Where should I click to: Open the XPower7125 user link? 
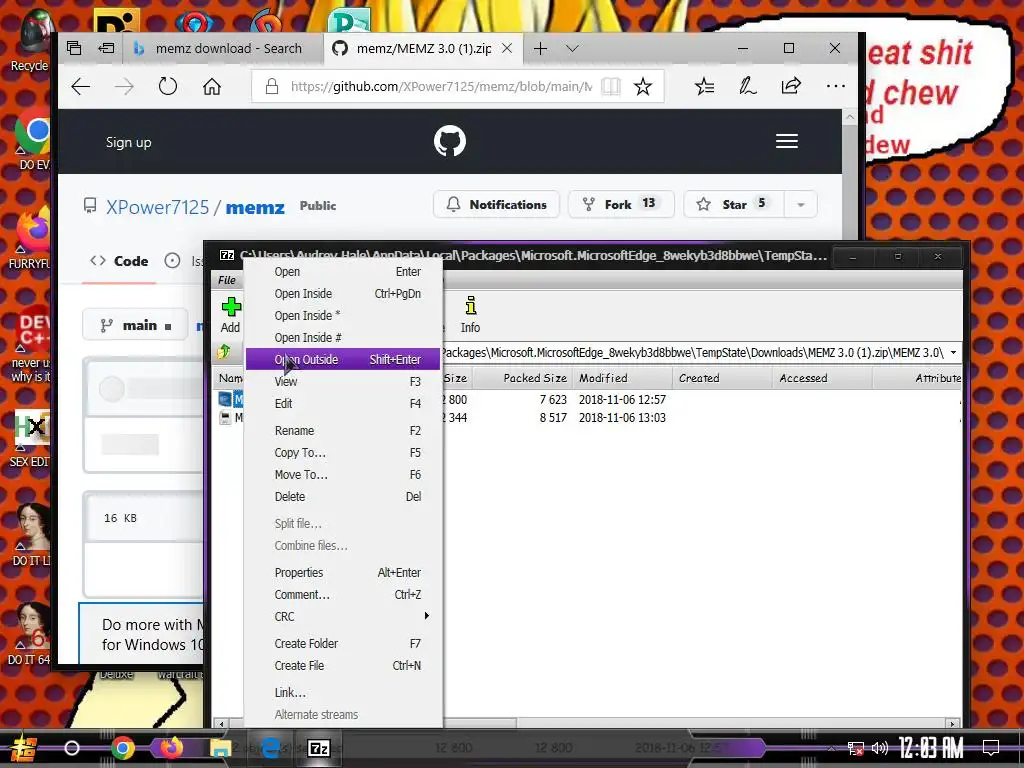tap(157, 207)
